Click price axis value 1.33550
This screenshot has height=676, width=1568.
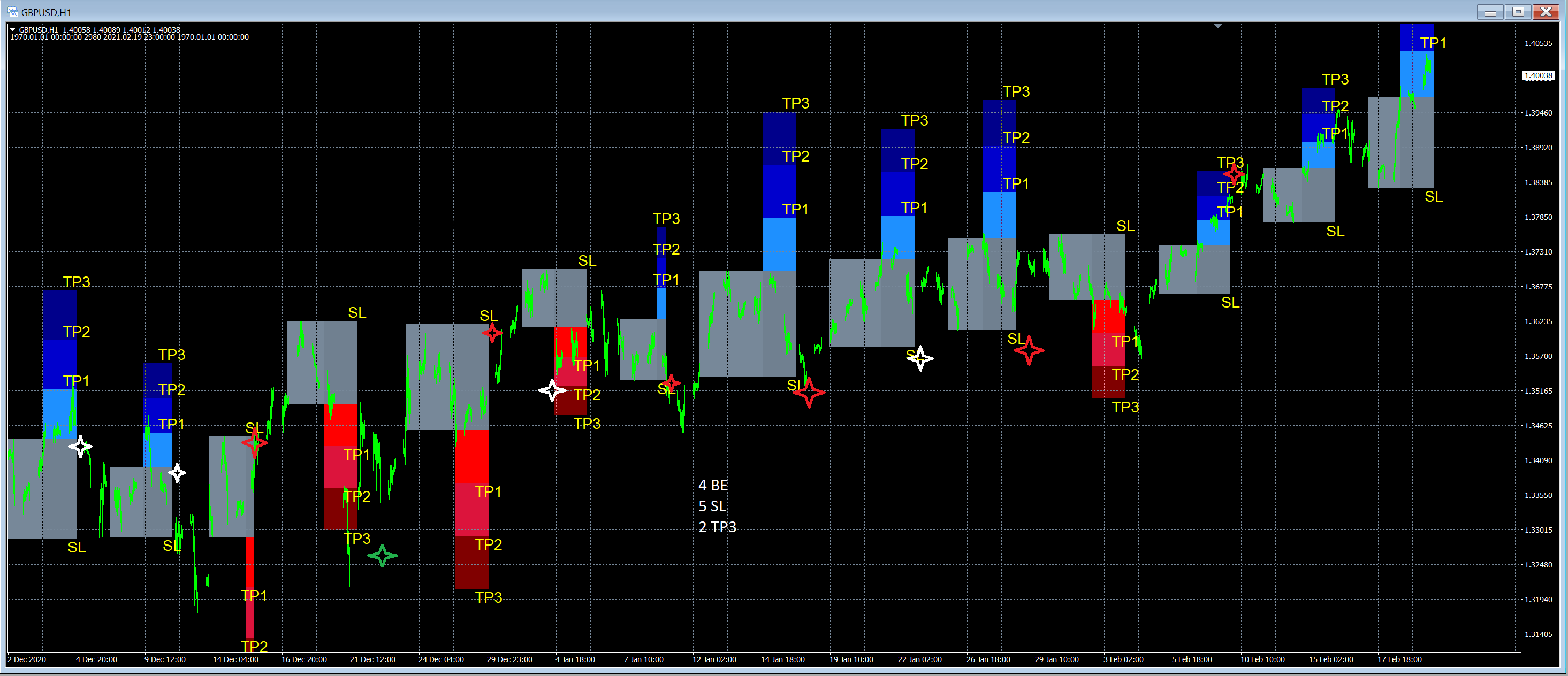(x=1538, y=495)
